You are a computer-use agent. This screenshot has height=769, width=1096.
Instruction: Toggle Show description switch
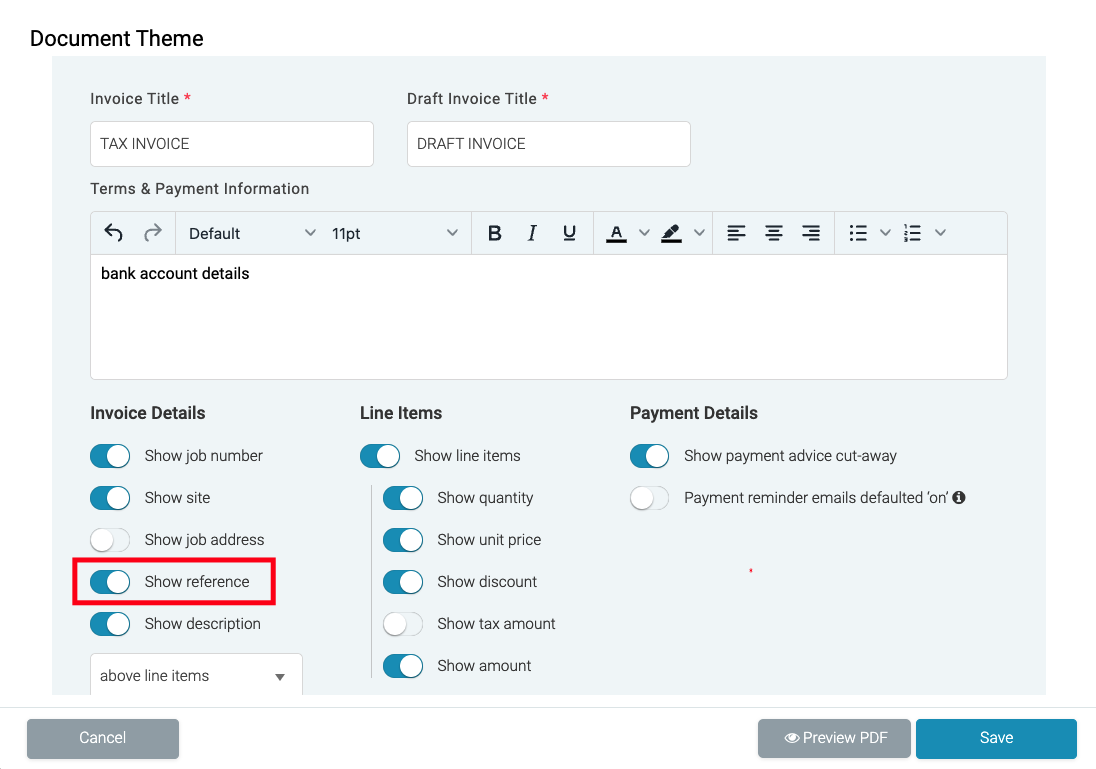point(110,624)
